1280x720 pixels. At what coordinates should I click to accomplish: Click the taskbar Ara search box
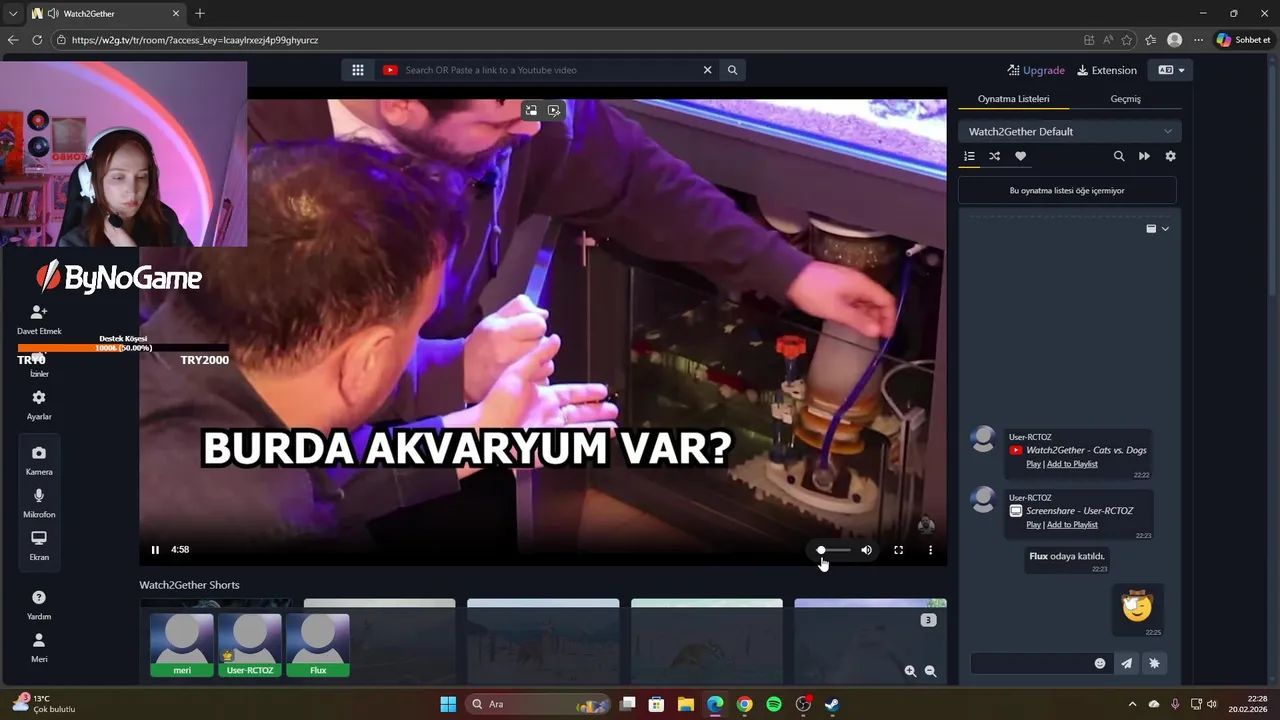click(536, 704)
